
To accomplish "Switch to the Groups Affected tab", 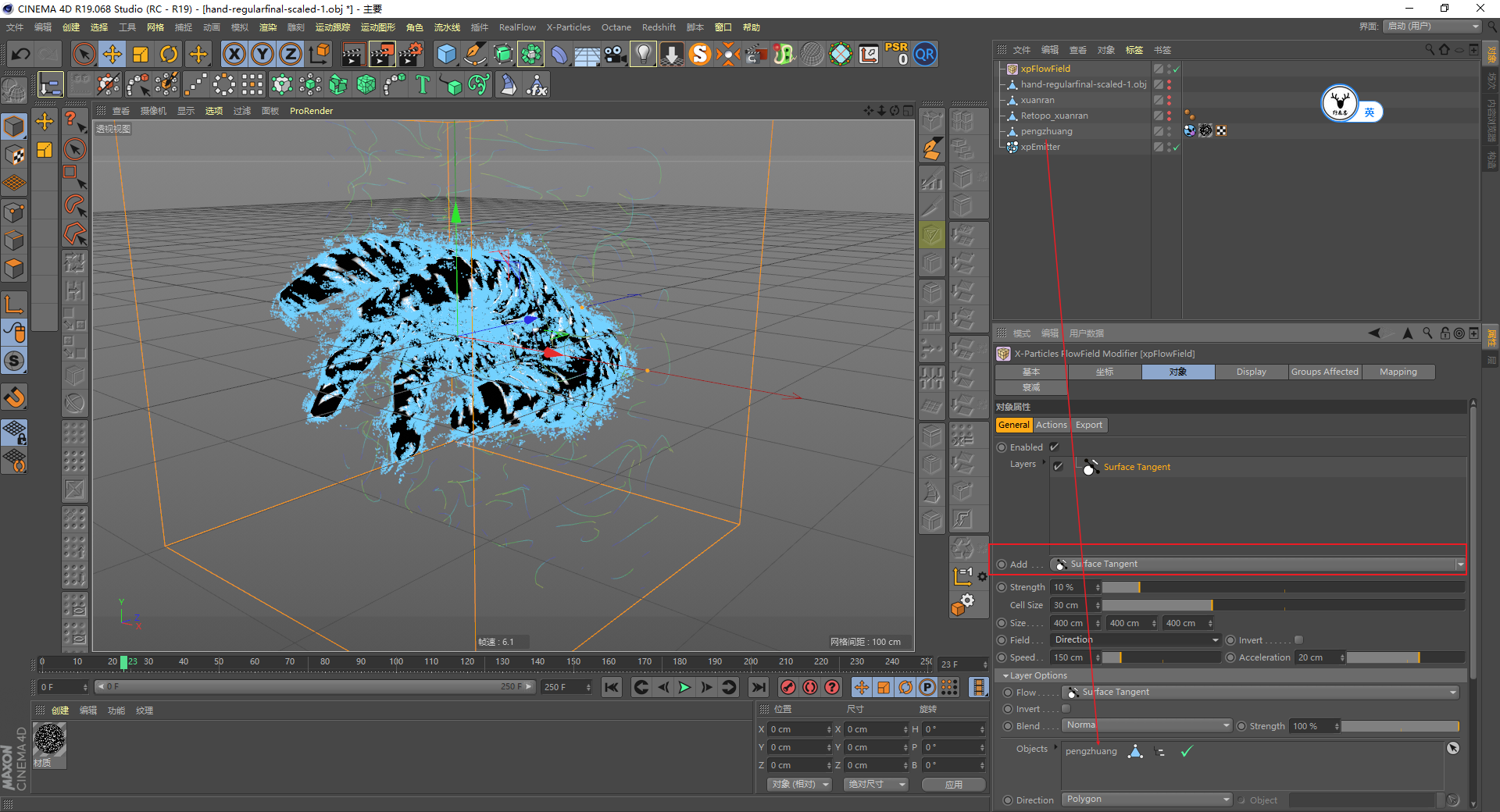I will click(x=1324, y=372).
